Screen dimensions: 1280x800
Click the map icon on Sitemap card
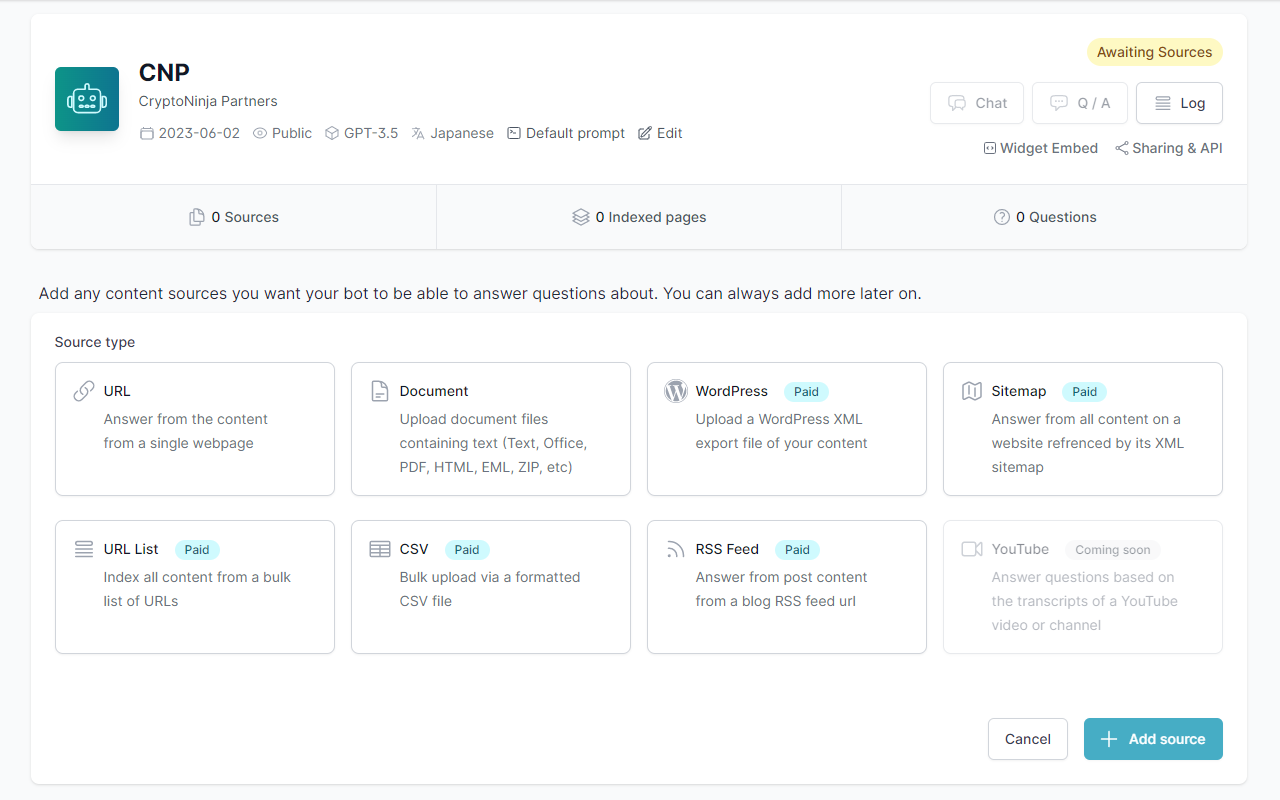click(972, 391)
